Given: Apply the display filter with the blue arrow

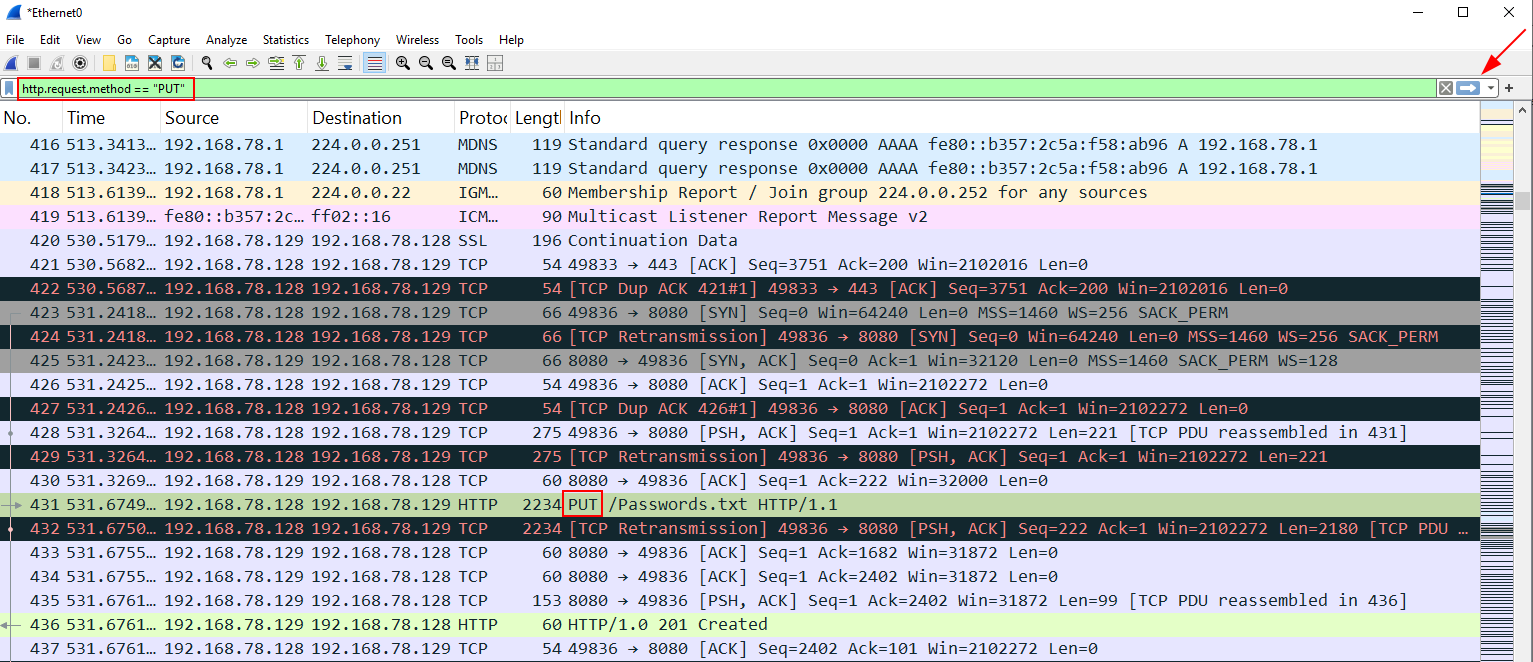Looking at the screenshot, I should [x=1467, y=88].
